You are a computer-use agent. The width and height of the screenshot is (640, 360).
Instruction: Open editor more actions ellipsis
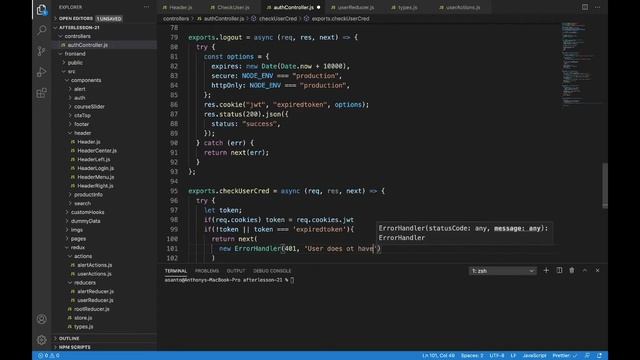coord(598,7)
